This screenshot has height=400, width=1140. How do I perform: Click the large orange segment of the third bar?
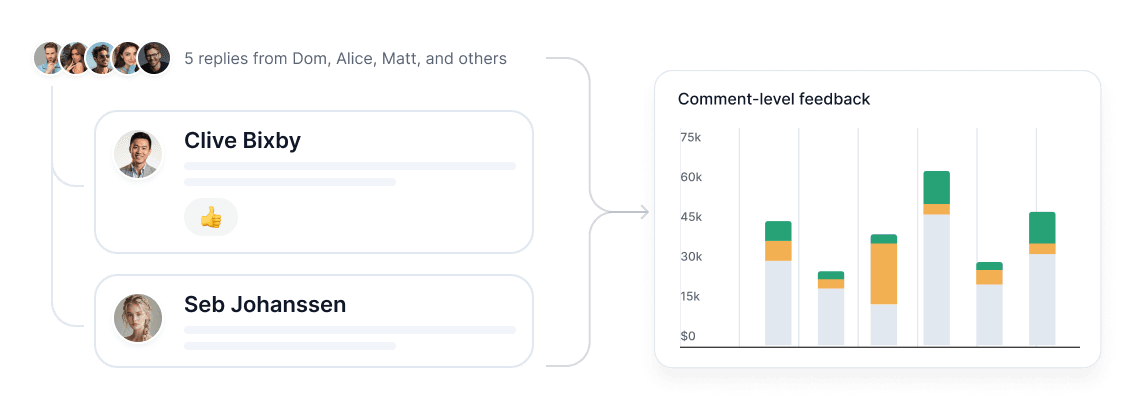[883, 273]
